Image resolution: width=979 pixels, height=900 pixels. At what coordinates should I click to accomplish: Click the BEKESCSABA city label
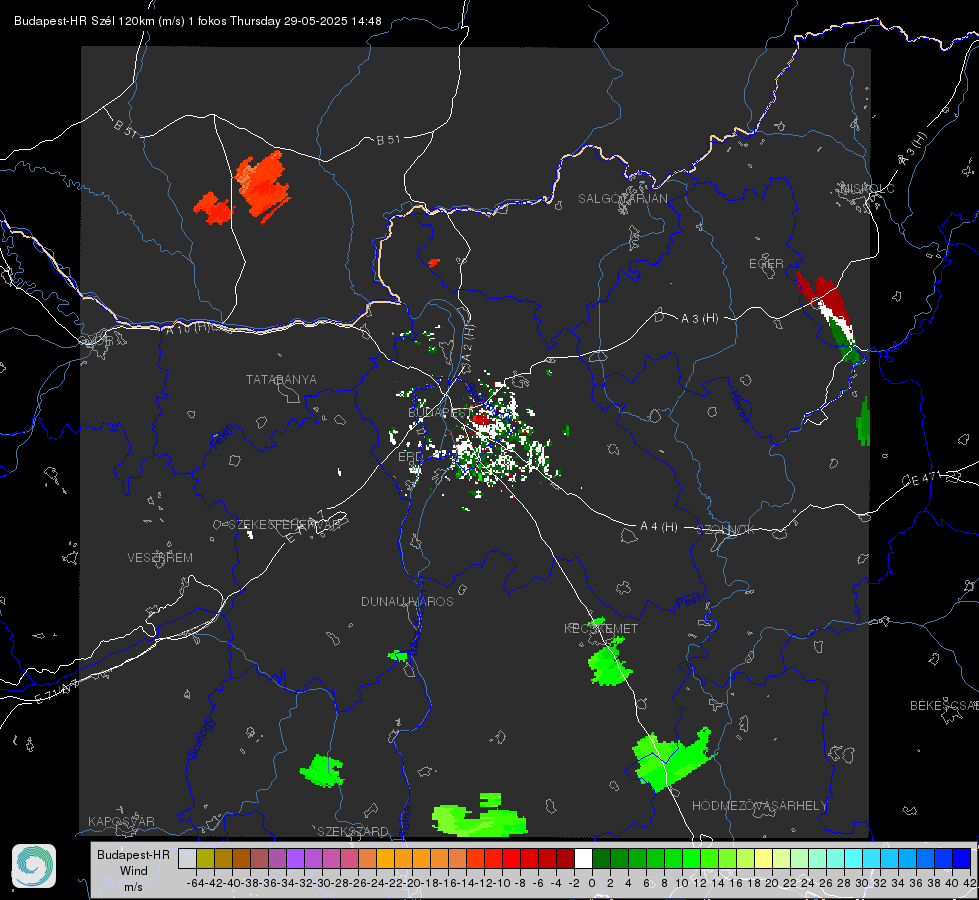944,705
